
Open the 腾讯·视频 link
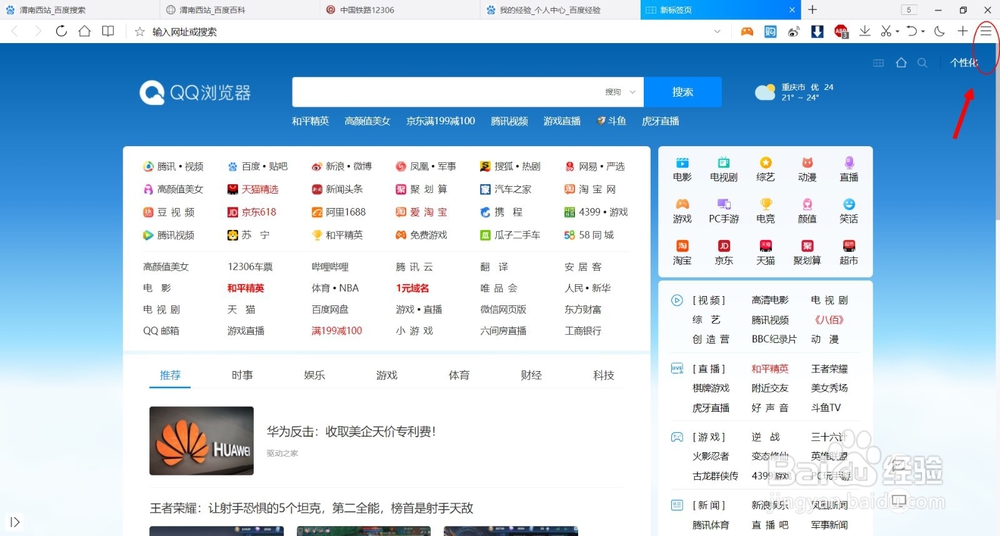coord(173,166)
